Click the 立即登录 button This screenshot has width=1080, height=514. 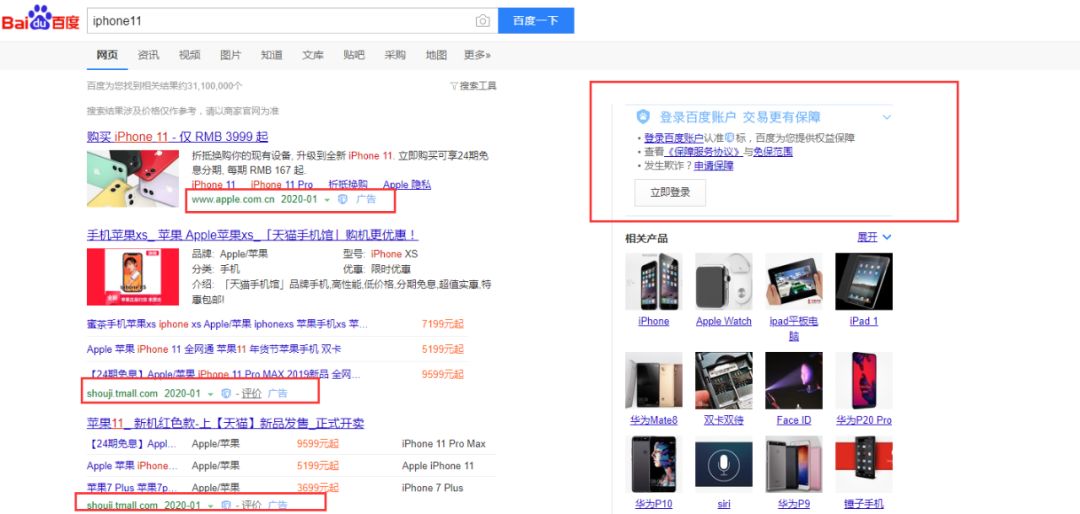(670, 193)
